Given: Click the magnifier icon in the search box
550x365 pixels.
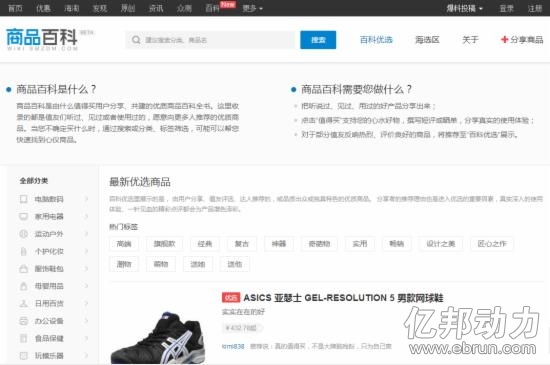Looking at the screenshot, I should pyautogui.click(x=136, y=40).
